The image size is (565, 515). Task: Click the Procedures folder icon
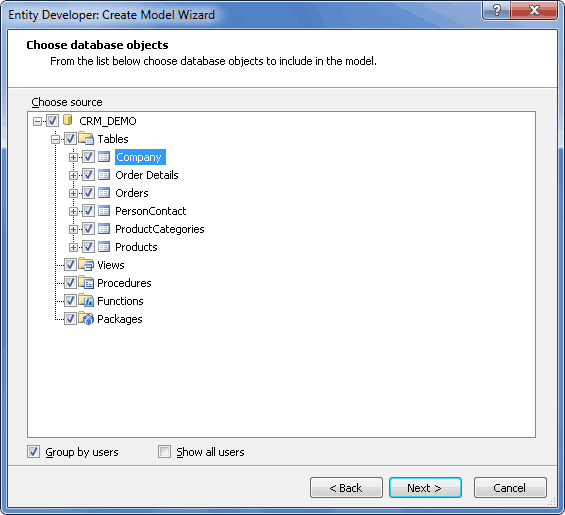pyautogui.click(x=86, y=283)
